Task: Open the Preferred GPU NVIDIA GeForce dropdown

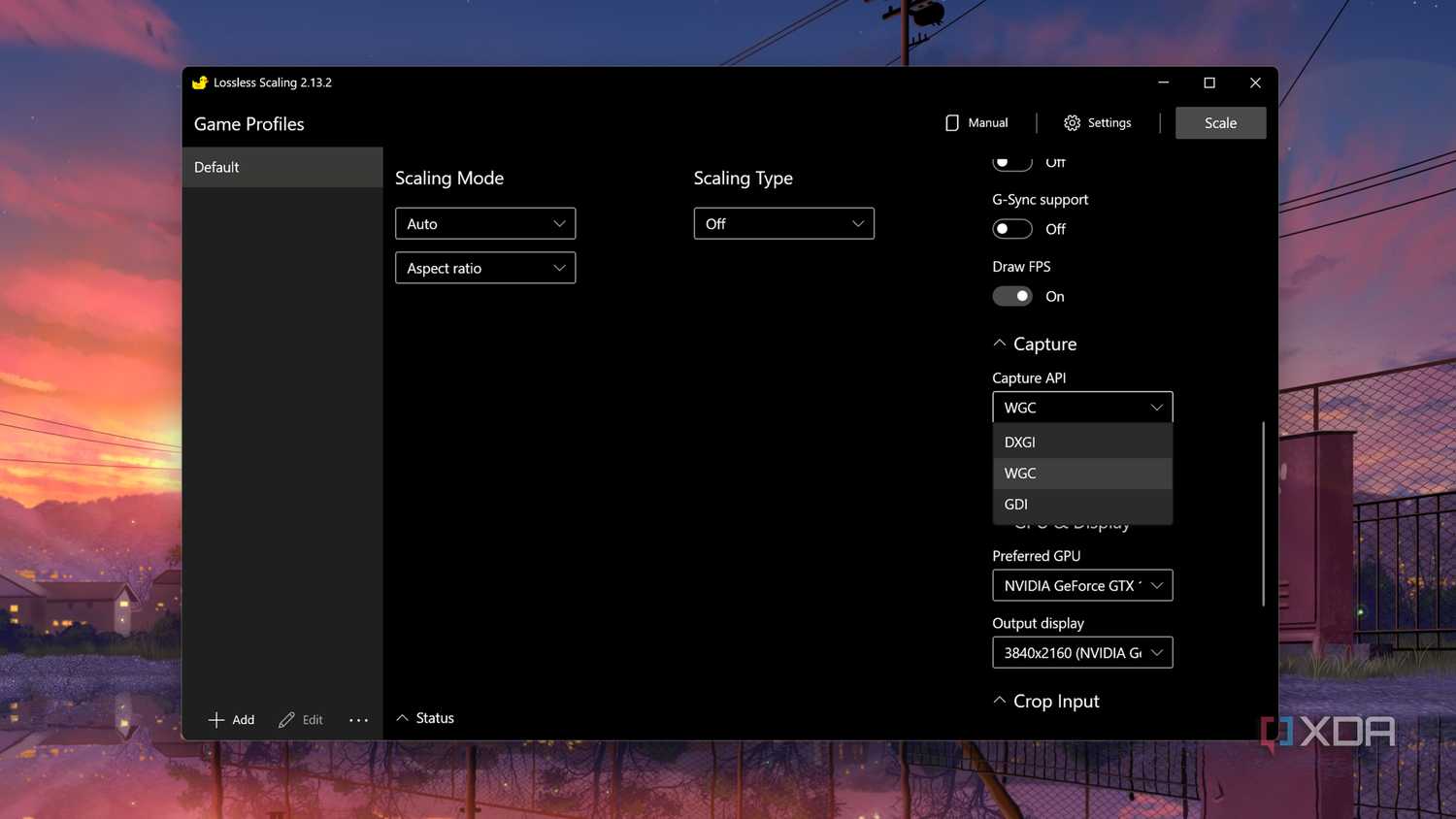Action: [x=1082, y=585]
